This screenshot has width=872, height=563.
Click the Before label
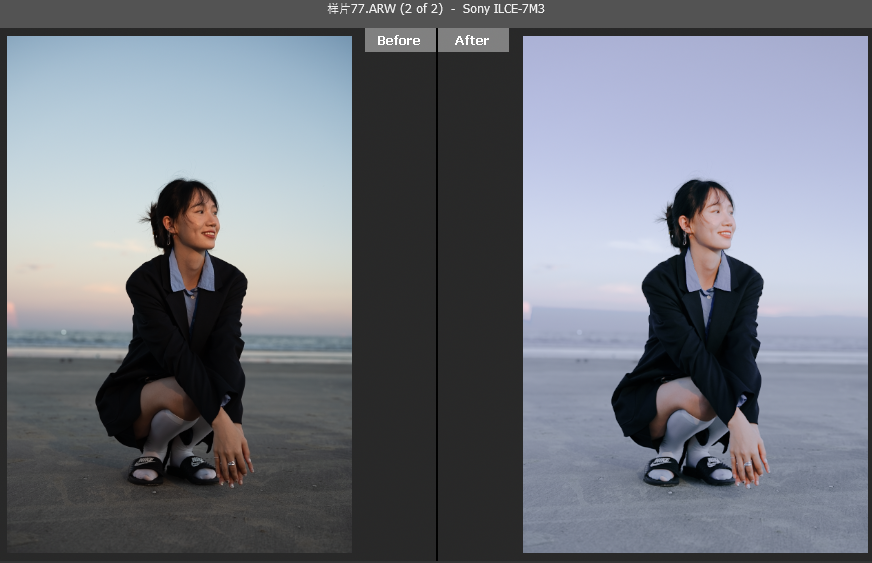tap(399, 40)
